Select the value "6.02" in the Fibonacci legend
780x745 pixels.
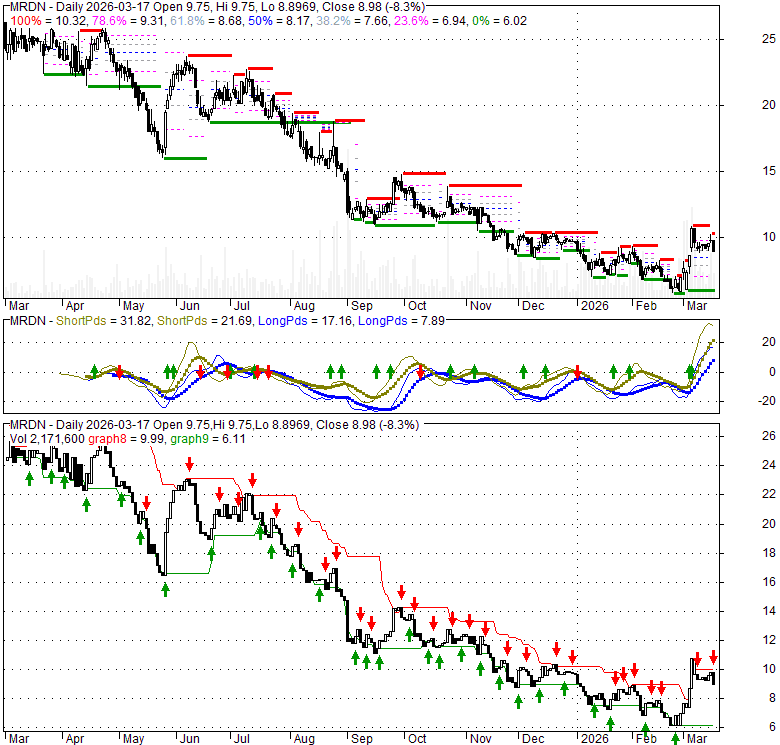(x=515, y=21)
